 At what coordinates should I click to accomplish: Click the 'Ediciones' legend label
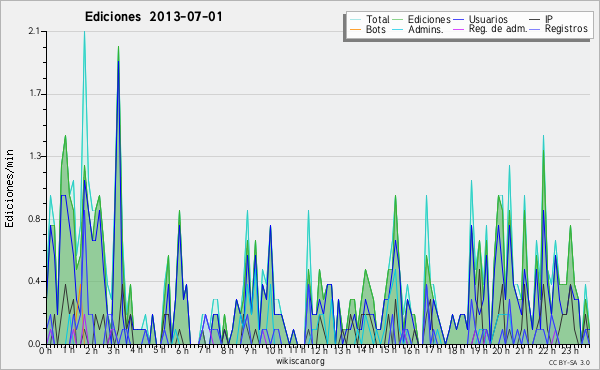(x=429, y=19)
